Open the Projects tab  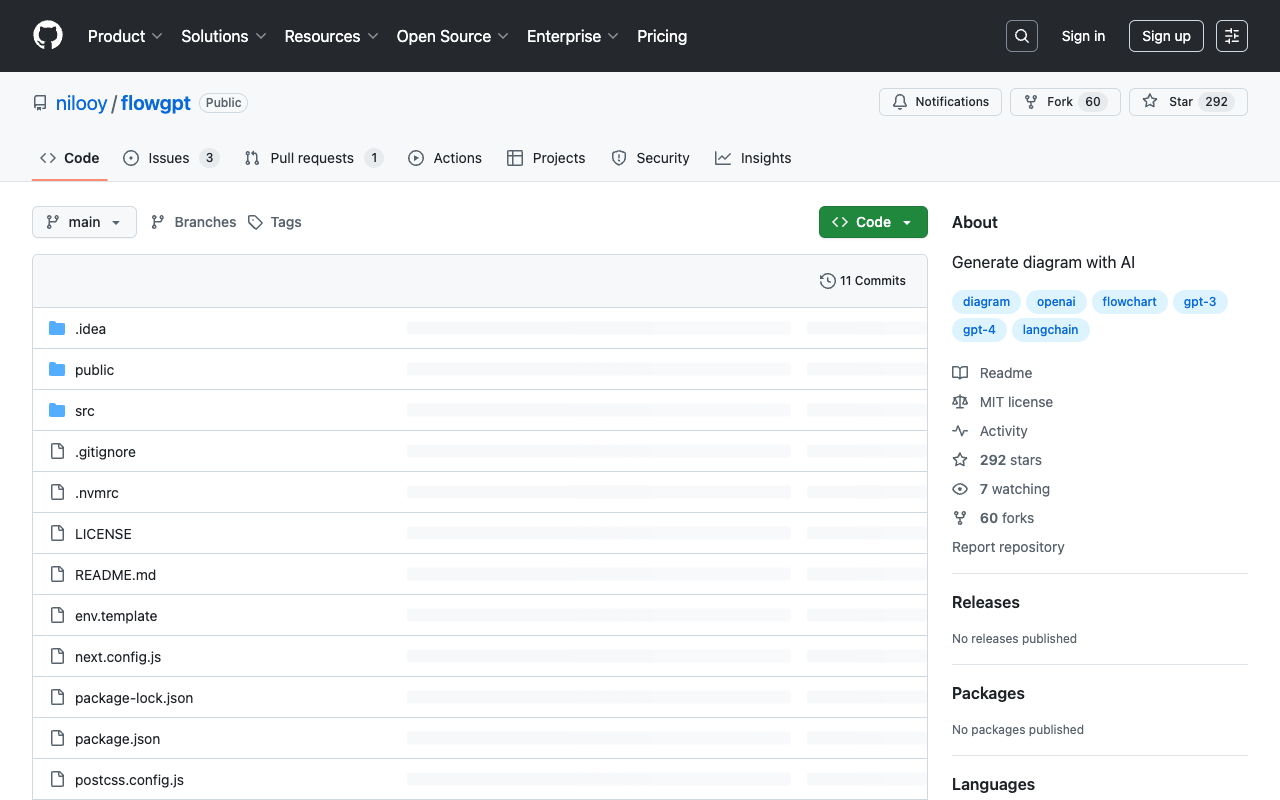pyautogui.click(x=546, y=158)
